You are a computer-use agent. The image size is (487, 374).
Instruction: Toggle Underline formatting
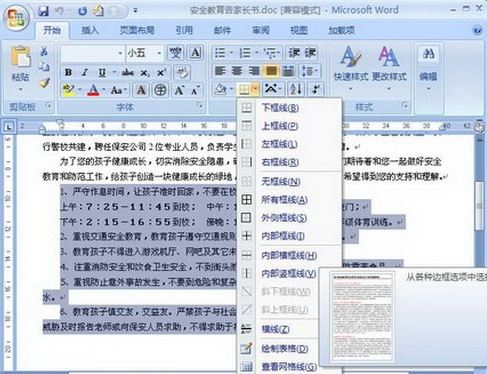102,72
